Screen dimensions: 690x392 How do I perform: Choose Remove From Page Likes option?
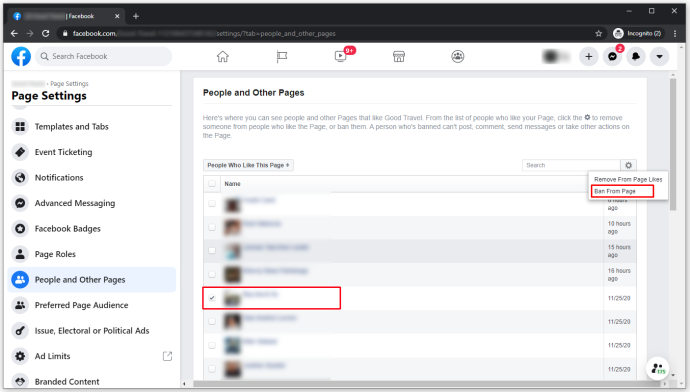pyautogui.click(x=628, y=180)
